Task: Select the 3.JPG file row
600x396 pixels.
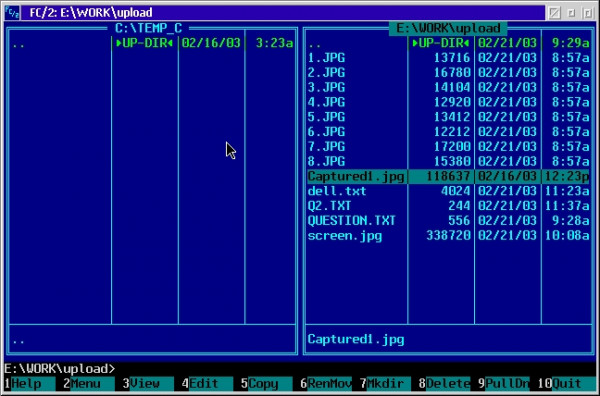Action: pos(448,87)
